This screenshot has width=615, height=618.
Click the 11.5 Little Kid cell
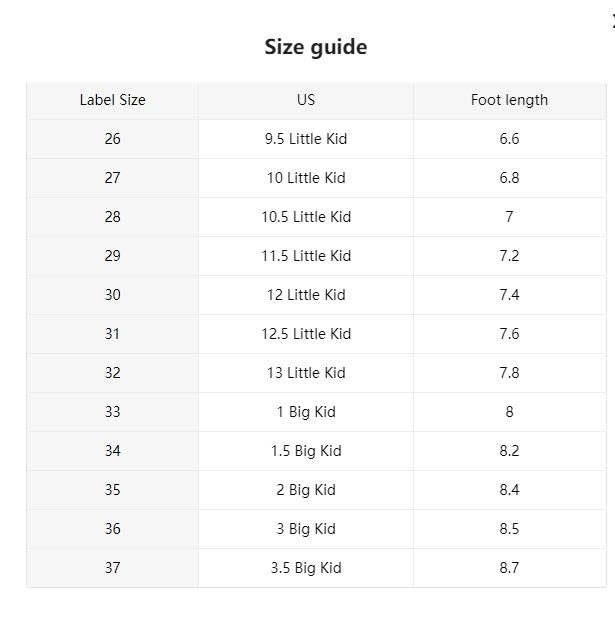[x=306, y=256]
